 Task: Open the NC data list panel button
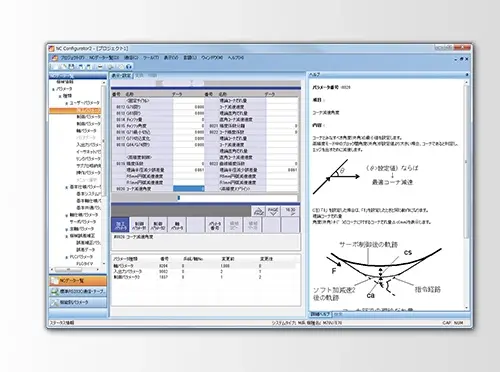coord(78,281)
